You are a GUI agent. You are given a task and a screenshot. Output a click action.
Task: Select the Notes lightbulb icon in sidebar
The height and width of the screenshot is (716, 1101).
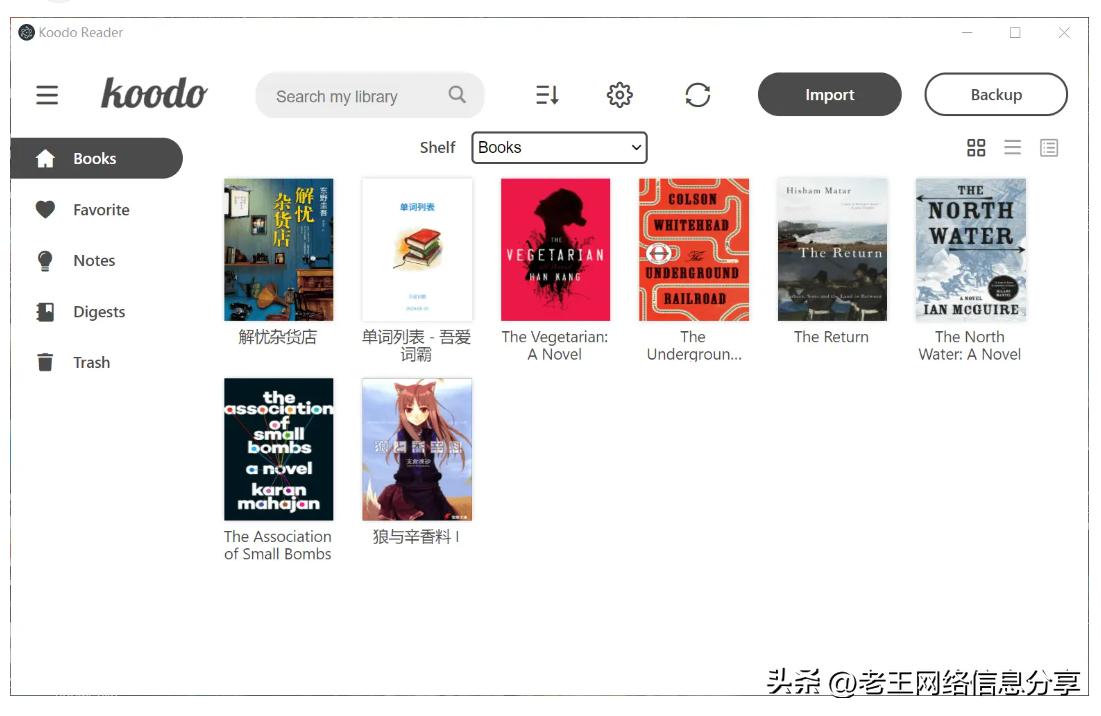click(44, 260)
